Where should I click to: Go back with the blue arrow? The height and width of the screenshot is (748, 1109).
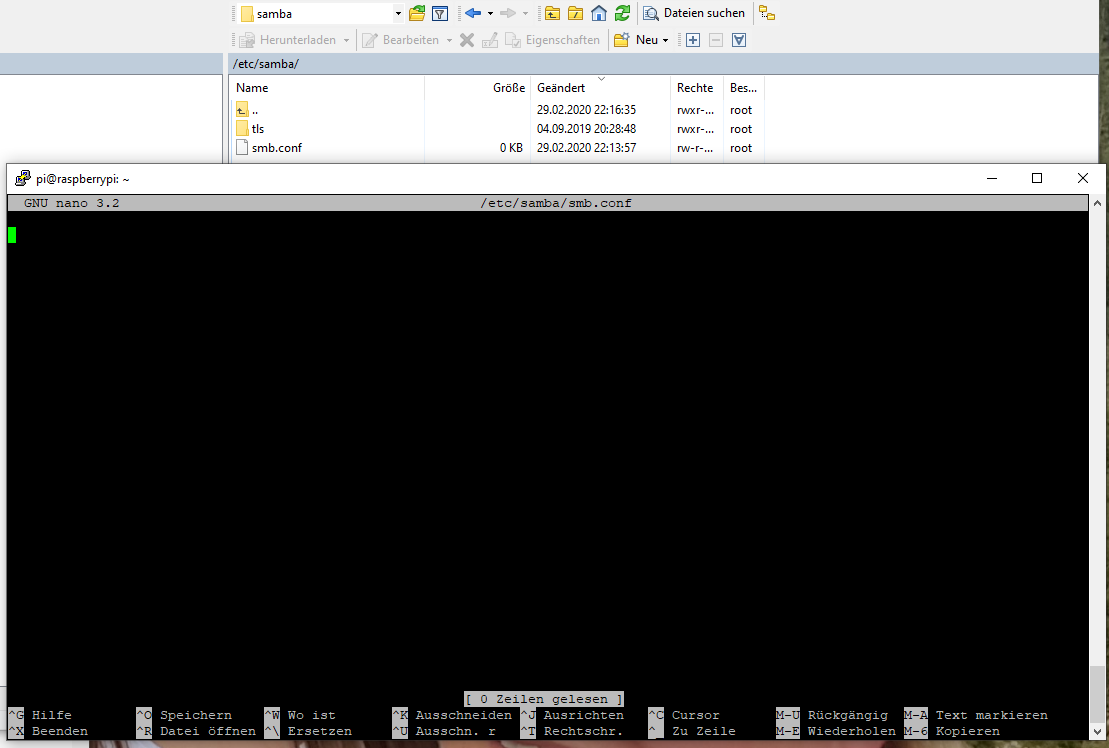pos(473,13)
